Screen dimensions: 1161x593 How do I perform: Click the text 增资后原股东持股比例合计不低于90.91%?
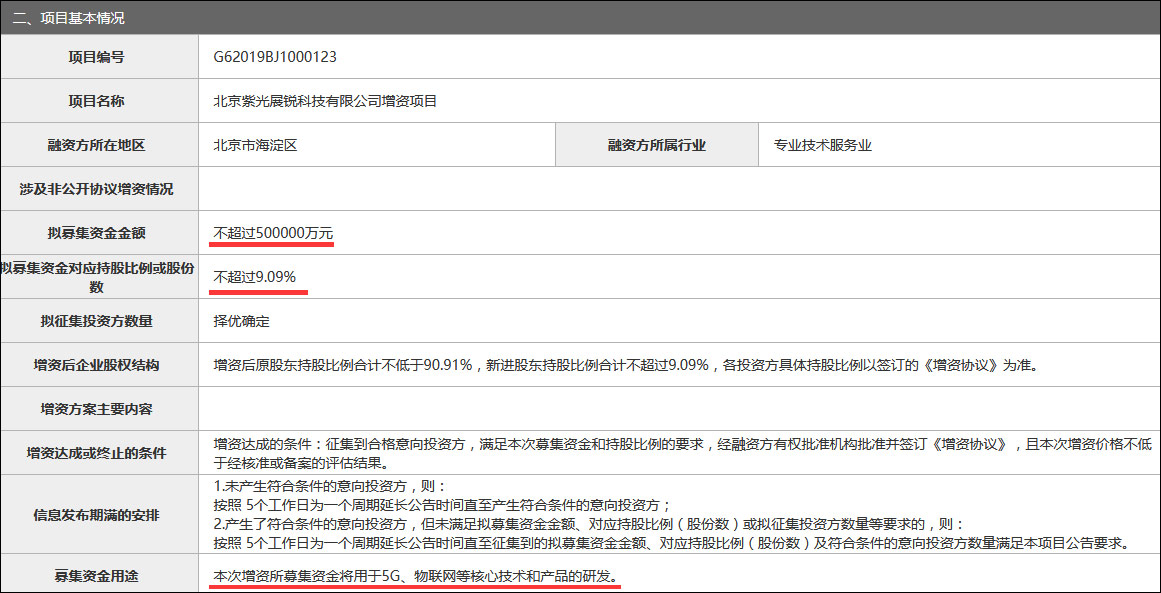pyautogui.click(x=343, y=365)
